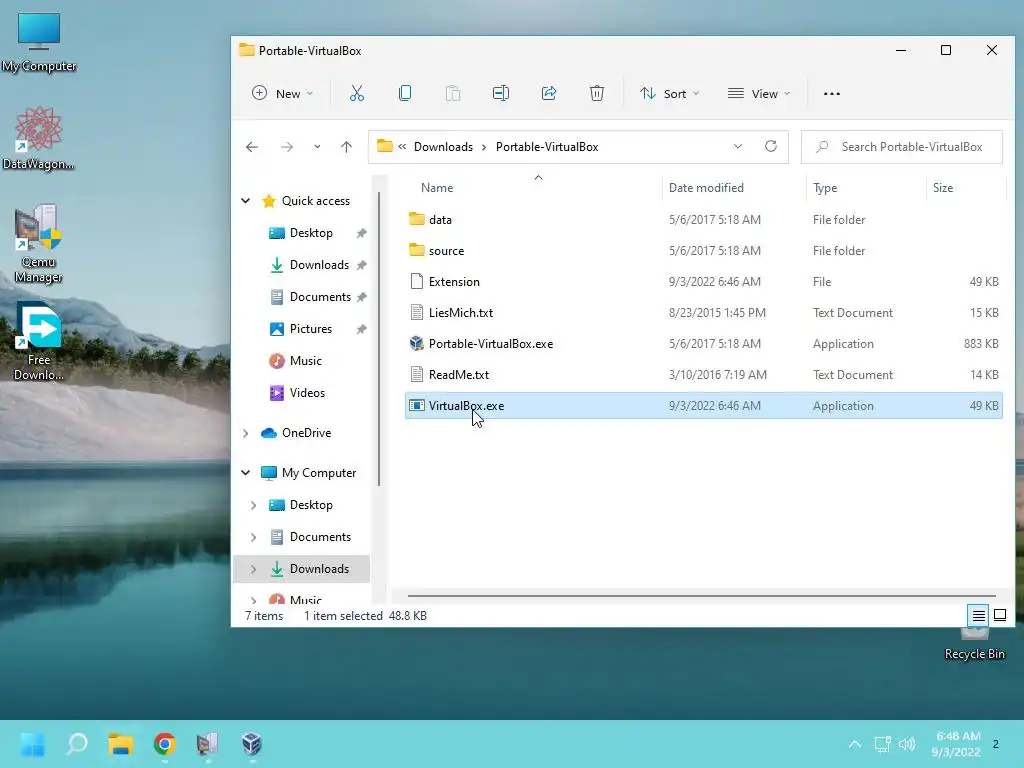Show hidden tray icons chevron
Viewport: 1024px width, 768px height.
click(x=854, y=744)
